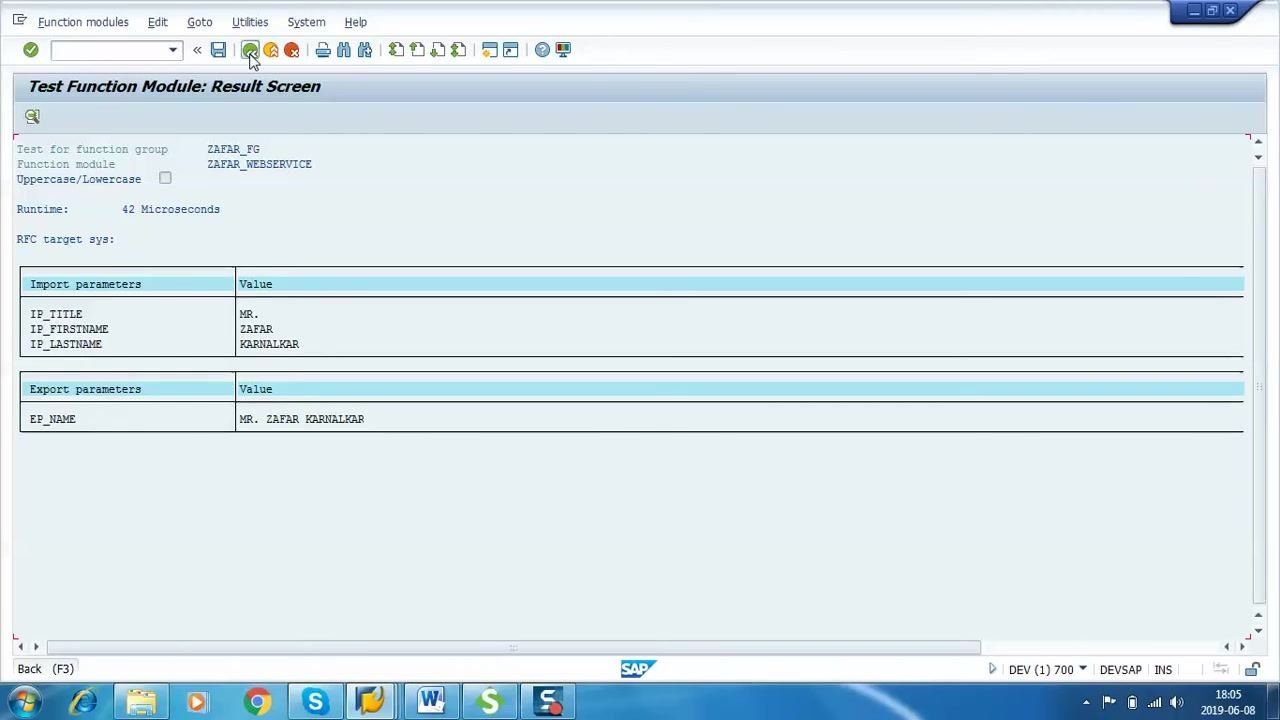Image resolution: width=1280 pixels, height=720 pixels.
Task: Click the EP_NAME export parameter
Action: [x=53, y=419]
